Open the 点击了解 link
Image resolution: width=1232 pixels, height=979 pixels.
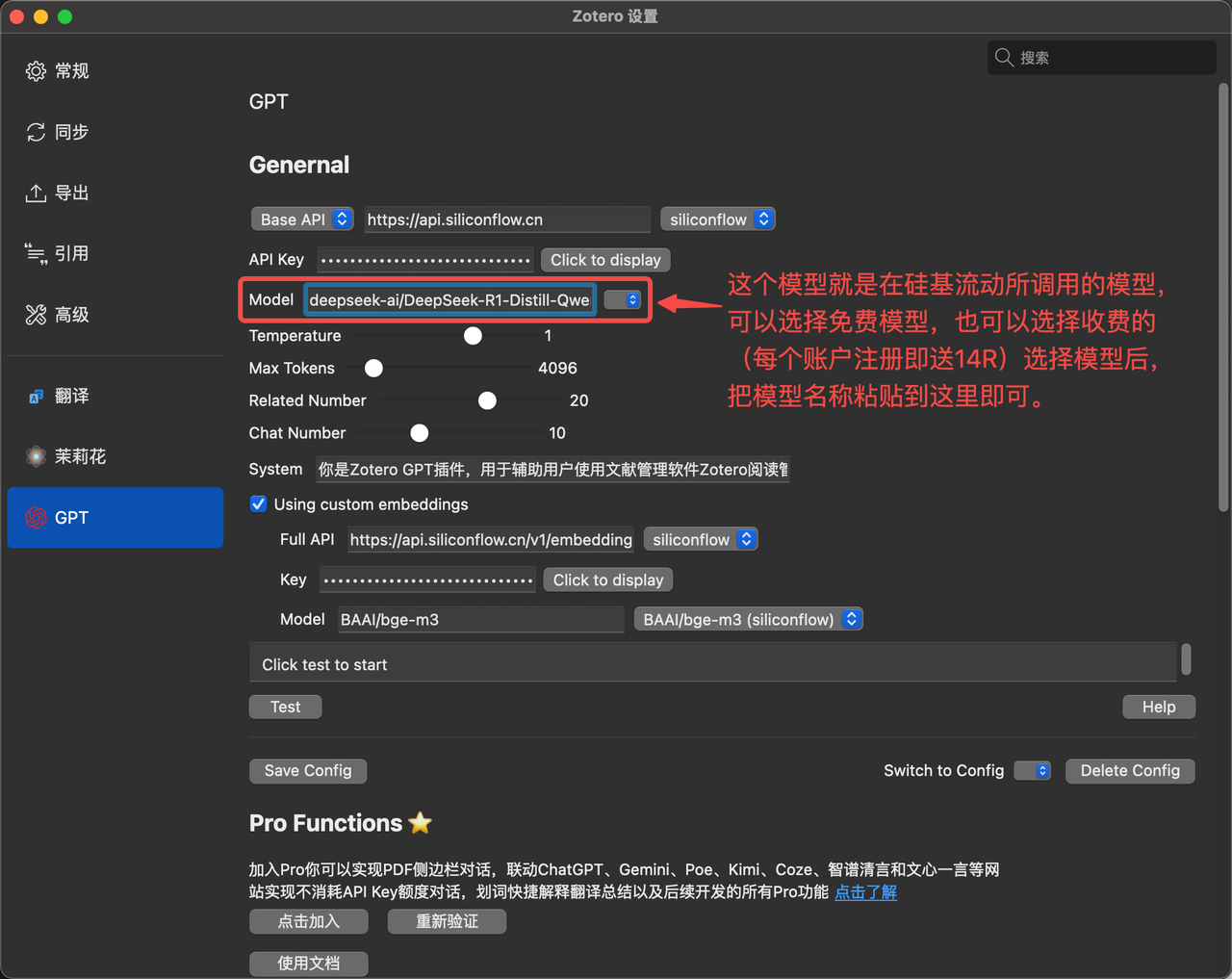pos(865,892)
